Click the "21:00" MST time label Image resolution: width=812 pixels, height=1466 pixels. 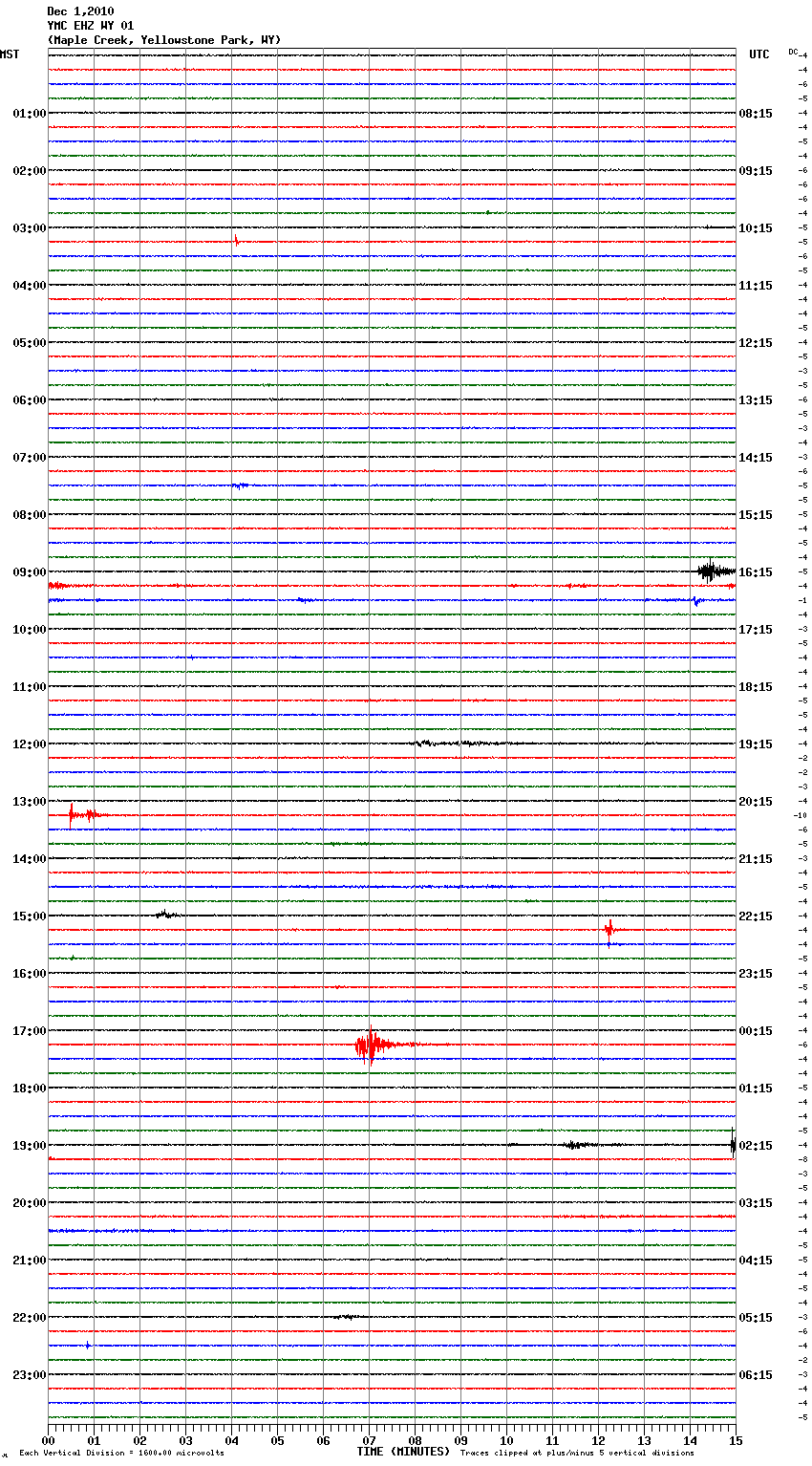[x=30, y=1261]
